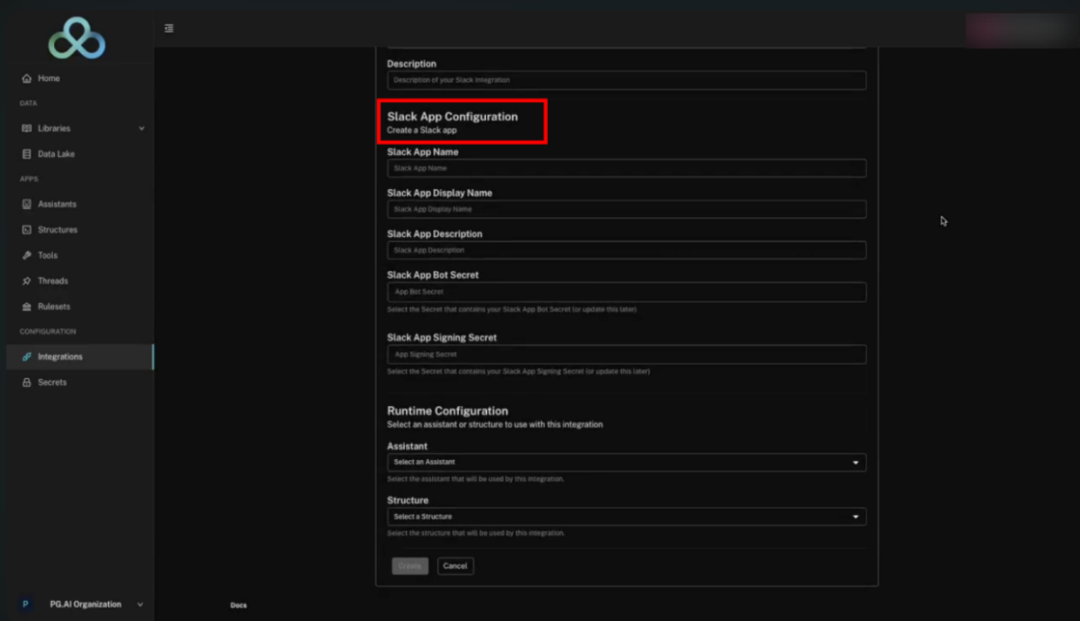Click the Tools wrench icon
The image size is (1080, 621).
26,255
